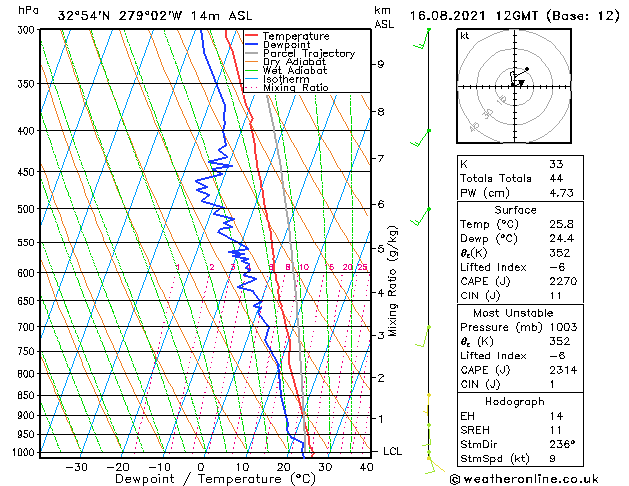Click the 'Most Unstable' section header
This screenshot has width=629, height=486.
[x=516, y=313]
